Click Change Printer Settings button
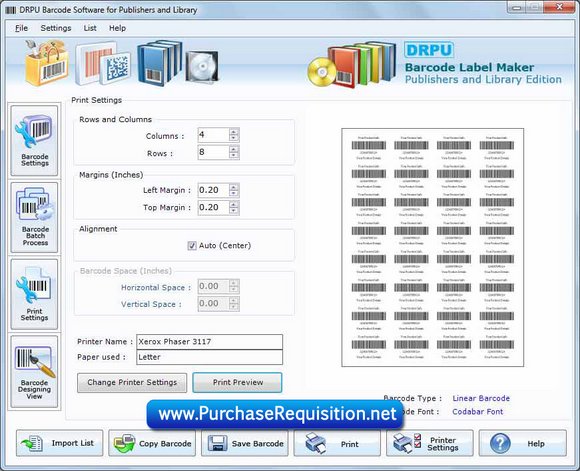 pos(132,383)
